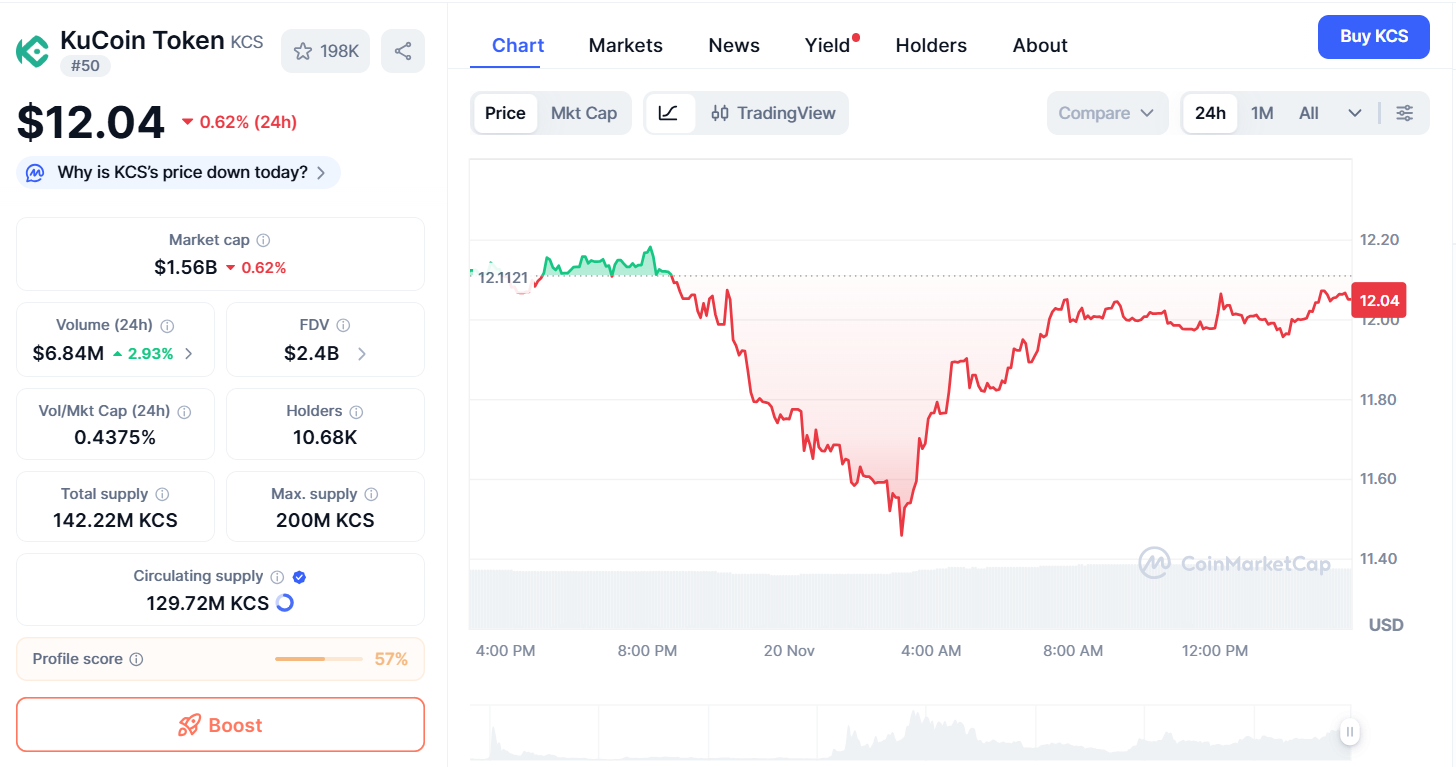This screenshot has height=767, width=1456.
Task: Open chart settings sliders icon
Action: click(x=1404, y=113)
